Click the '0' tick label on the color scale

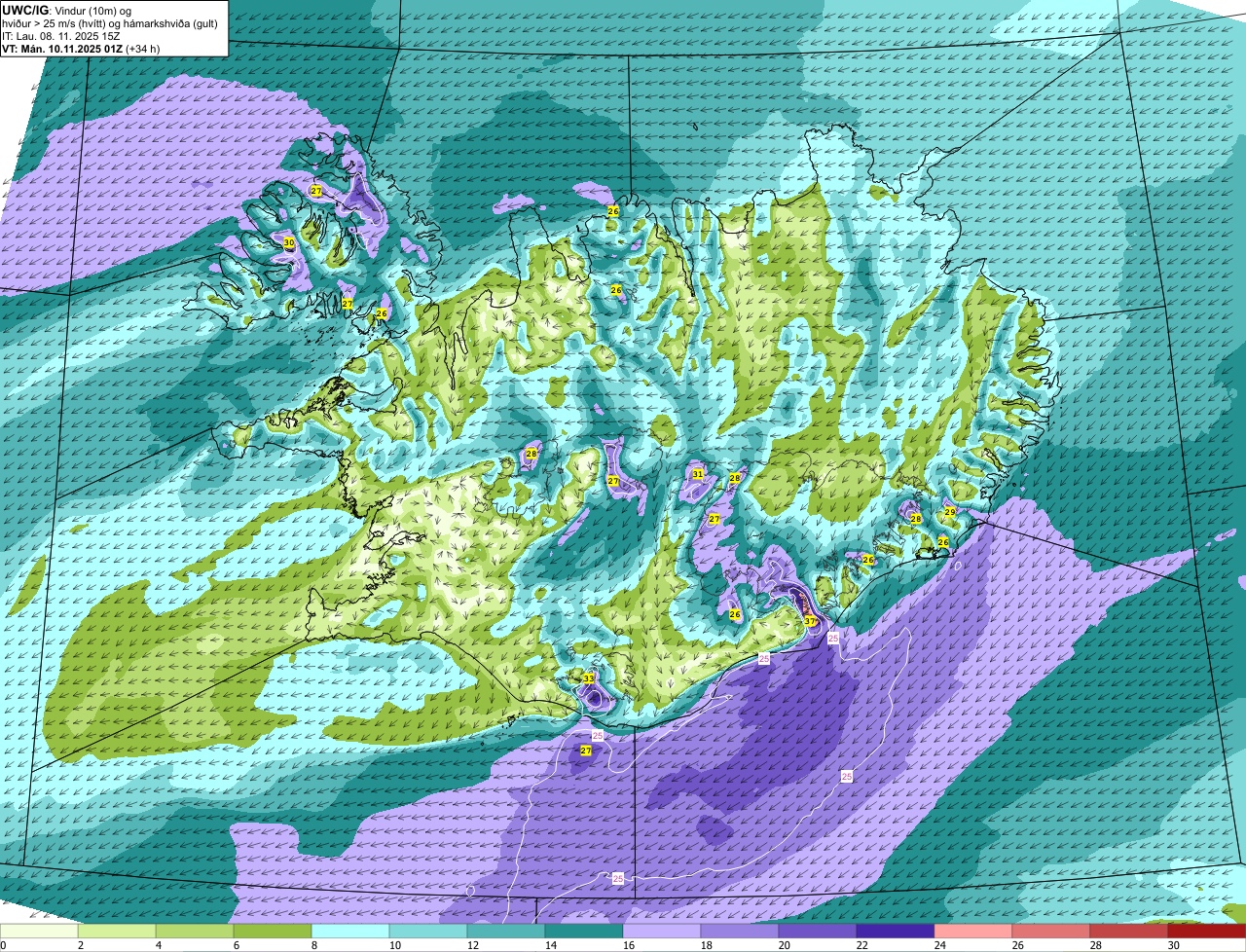pyautogui.click(x=4, y=945)
